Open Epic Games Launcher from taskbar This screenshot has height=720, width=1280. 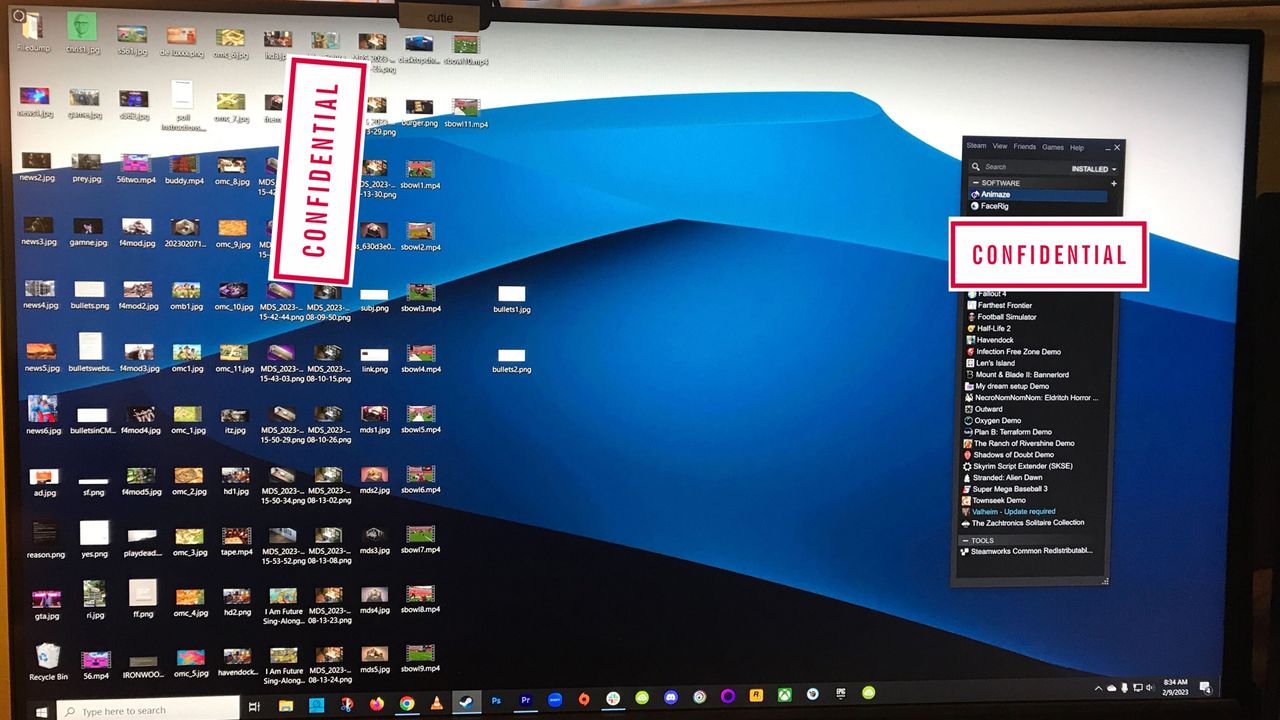click(841, 692)
